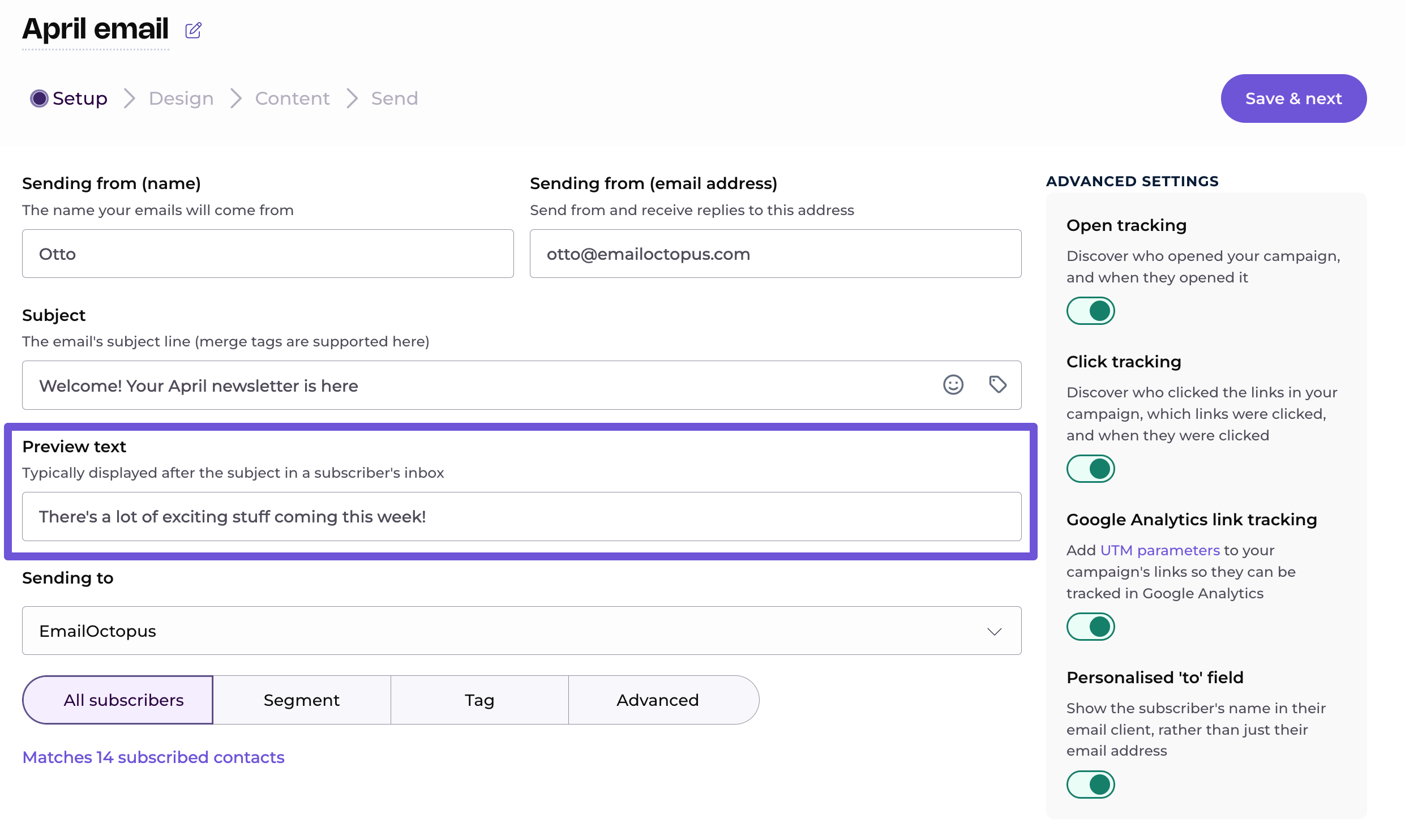The image size is (1405, 840).
Task: Open the Sending to list dropdown
Action: click(x=521, y=631)
